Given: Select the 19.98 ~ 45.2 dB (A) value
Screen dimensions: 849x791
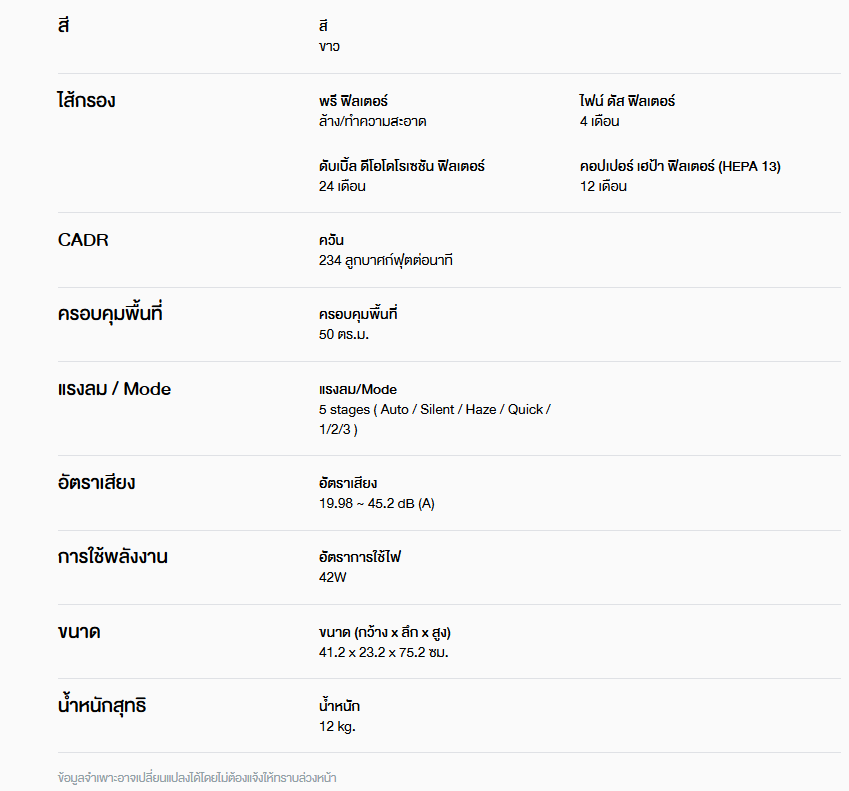Looking at the screenshot, I should point(376,503).
